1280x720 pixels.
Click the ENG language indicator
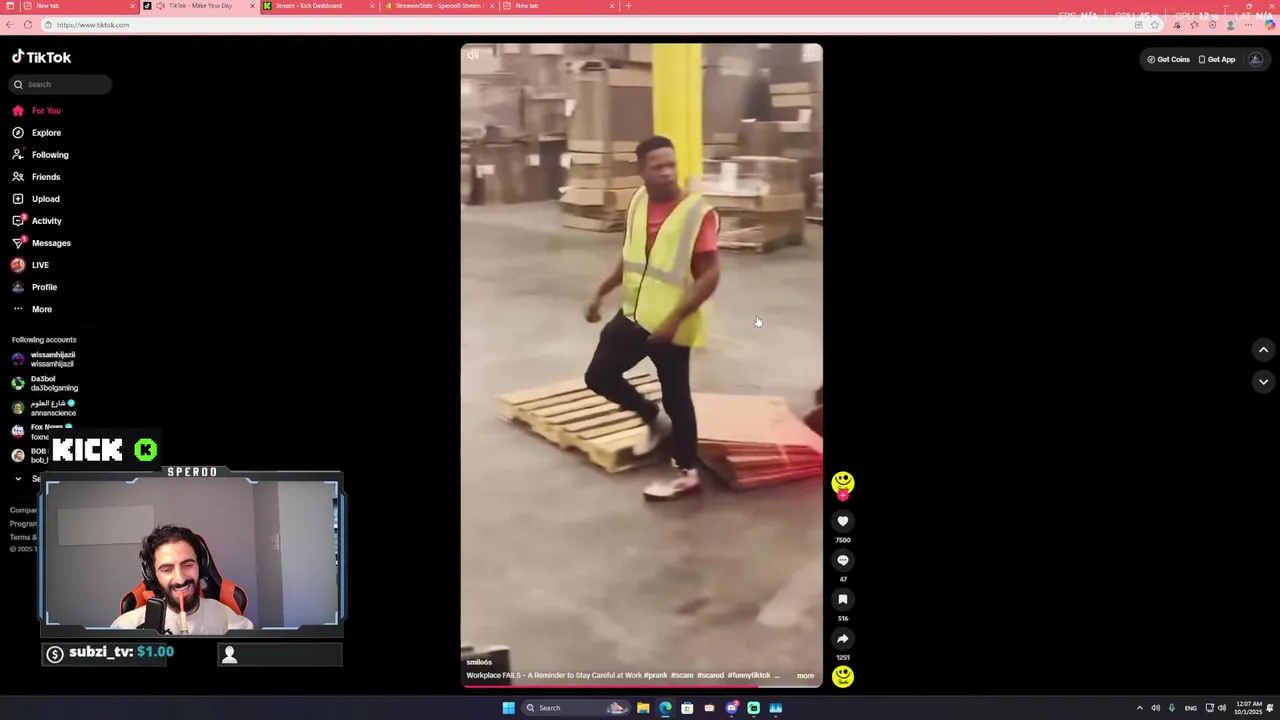(1190, 708)
